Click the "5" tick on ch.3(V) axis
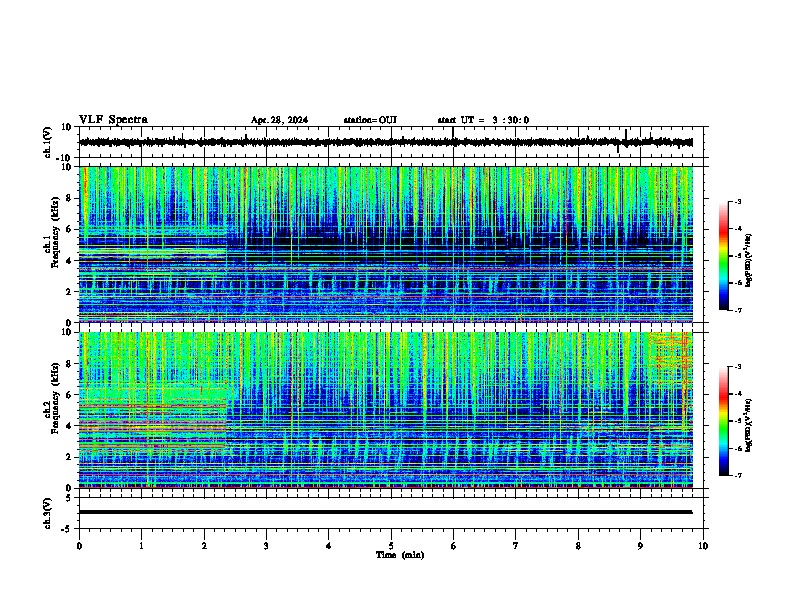 click(x=69, y=498)
